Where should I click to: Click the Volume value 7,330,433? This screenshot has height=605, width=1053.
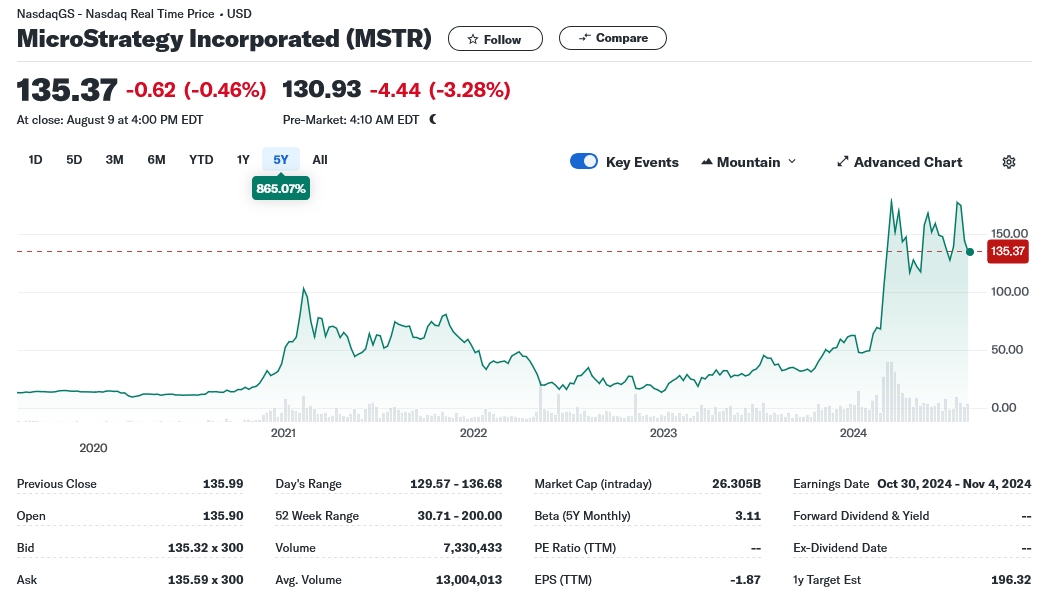[472, 547]
